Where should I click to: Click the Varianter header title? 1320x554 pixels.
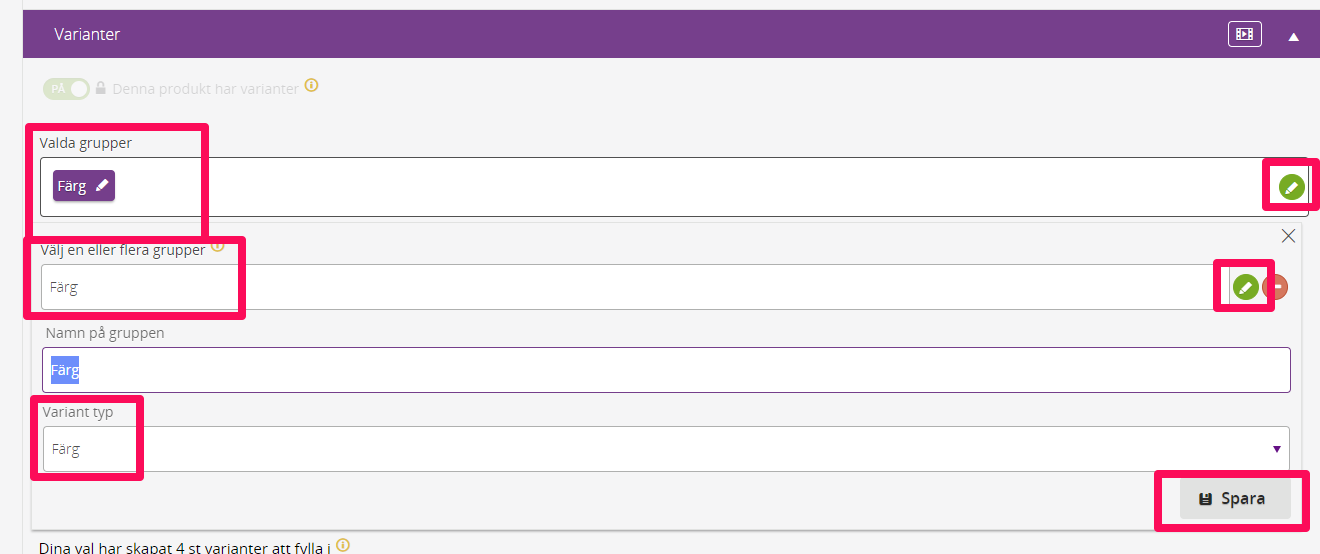point(87,34)
